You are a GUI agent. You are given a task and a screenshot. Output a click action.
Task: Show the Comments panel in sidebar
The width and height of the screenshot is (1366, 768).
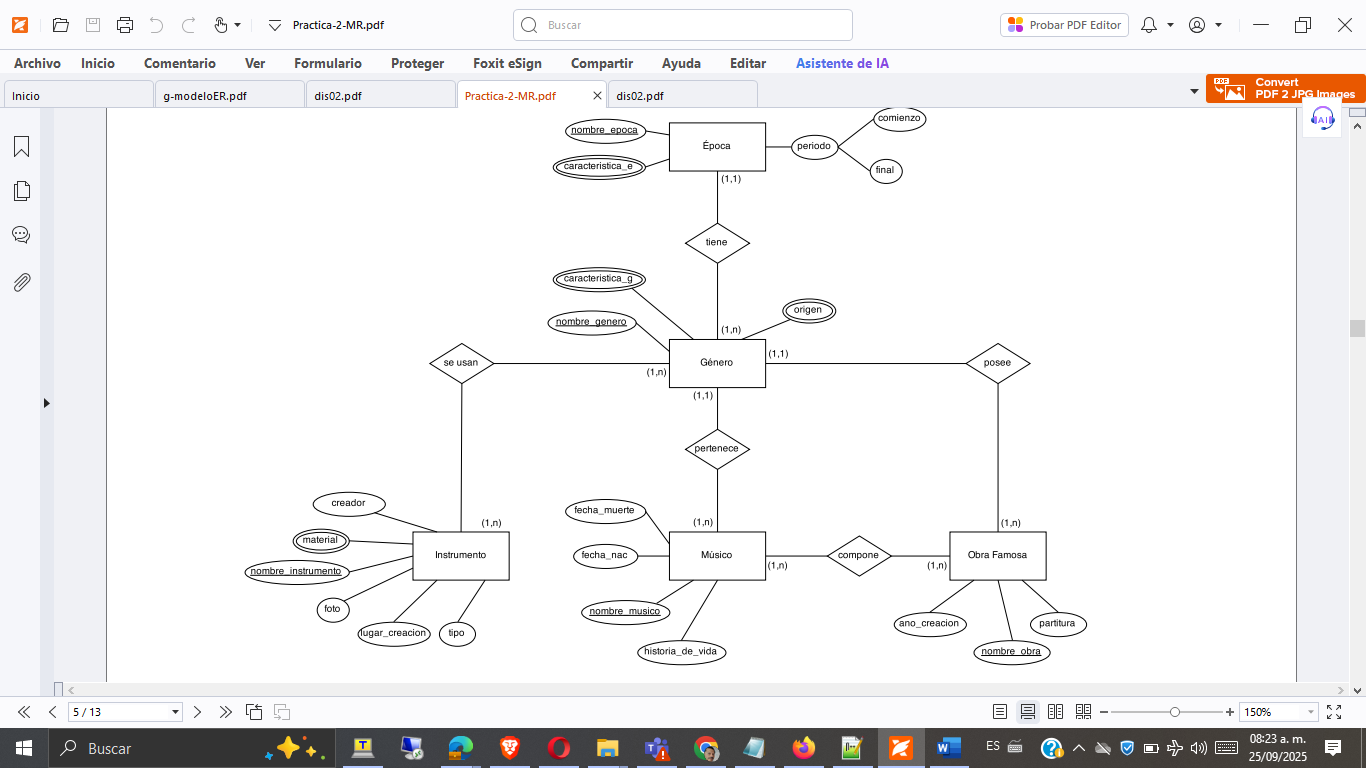pos(21,235)
